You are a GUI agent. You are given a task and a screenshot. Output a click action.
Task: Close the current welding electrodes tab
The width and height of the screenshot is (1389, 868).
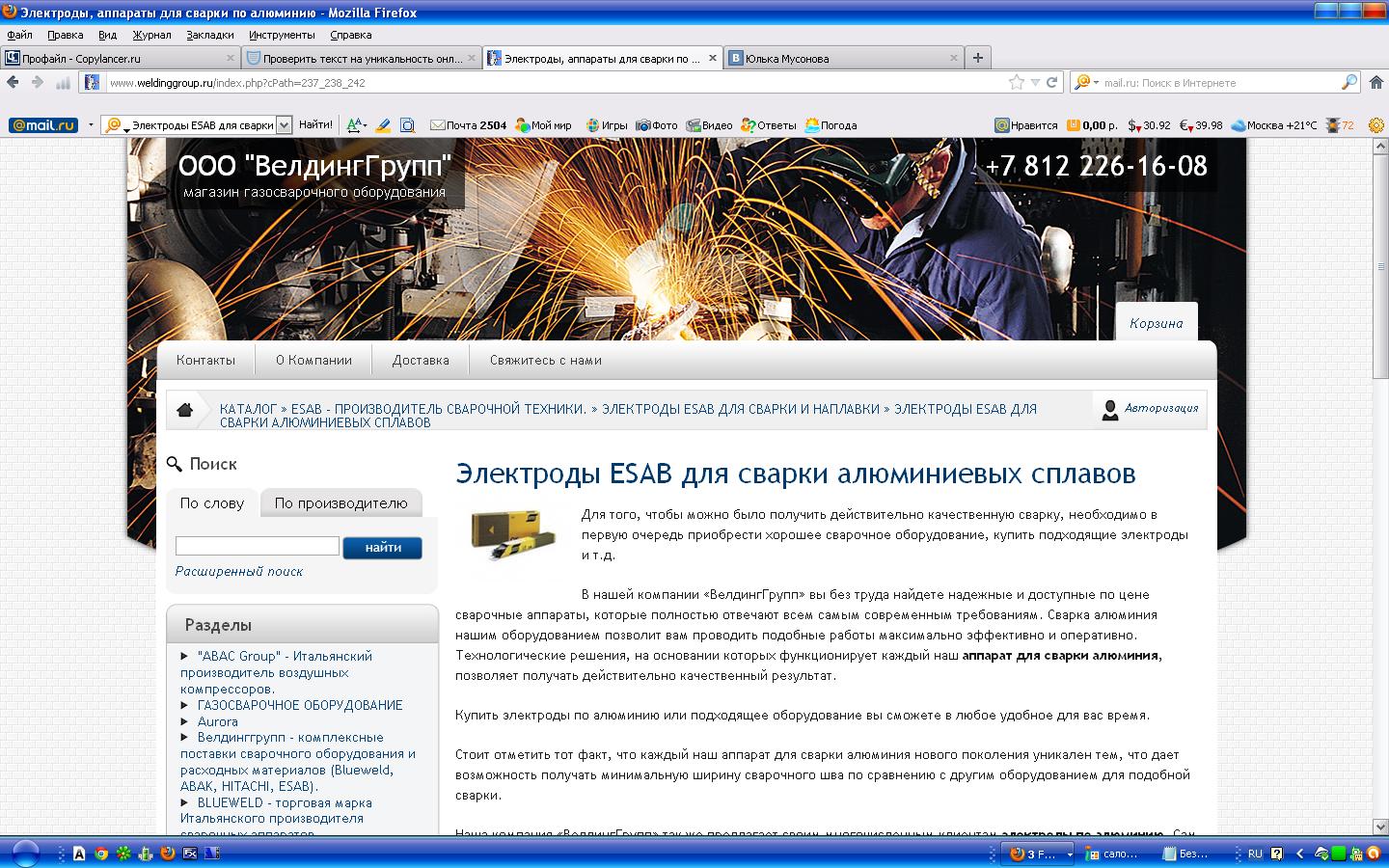point(712,58)
